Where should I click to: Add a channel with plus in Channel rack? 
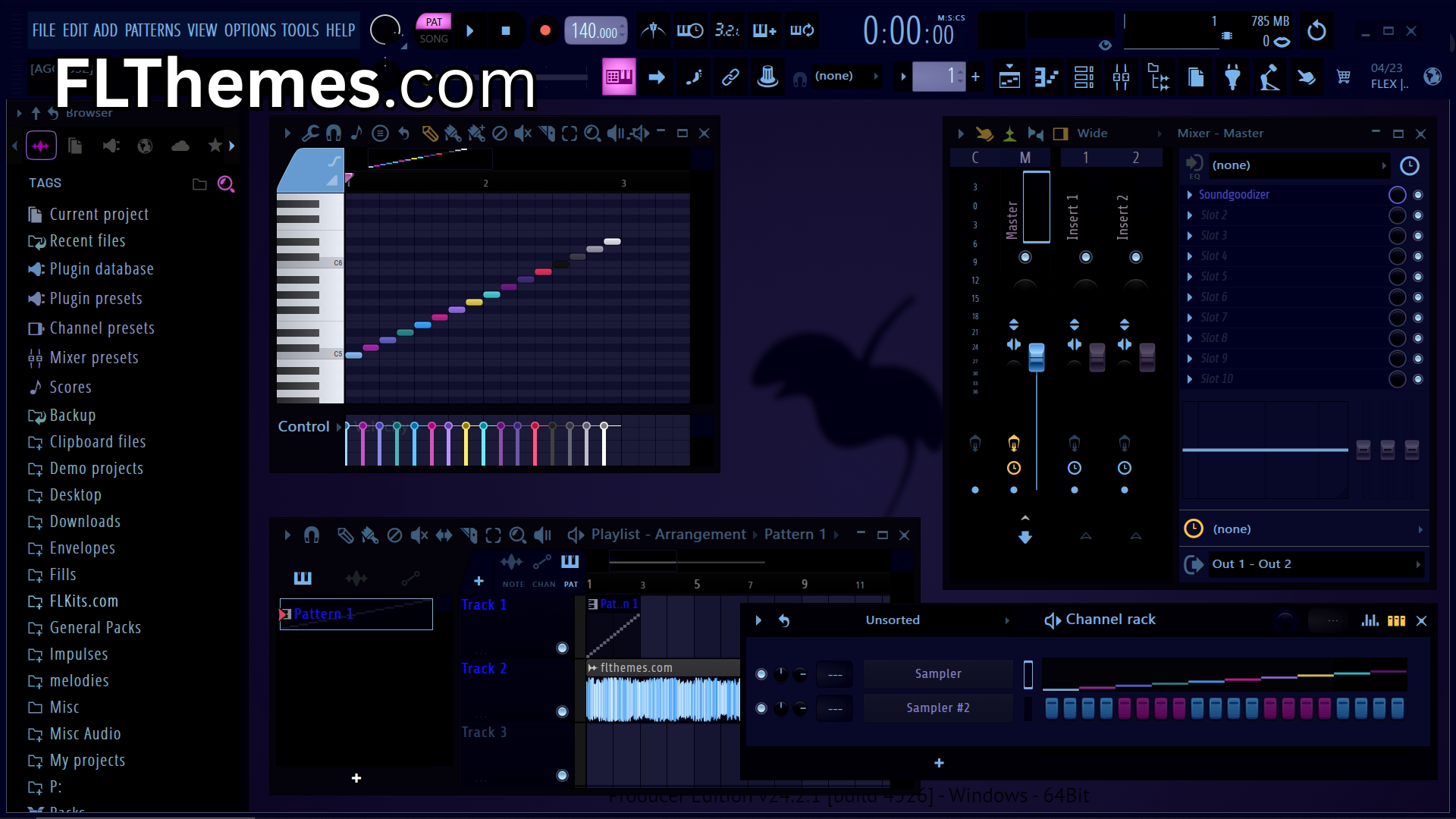939,763
